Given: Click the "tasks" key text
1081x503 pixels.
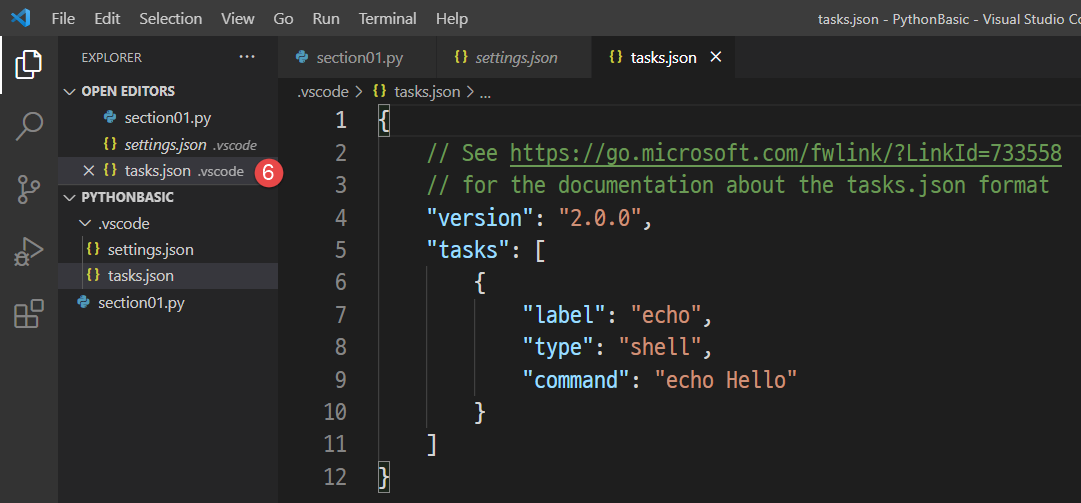Looking at the screenshot, I should pos(467,250).
